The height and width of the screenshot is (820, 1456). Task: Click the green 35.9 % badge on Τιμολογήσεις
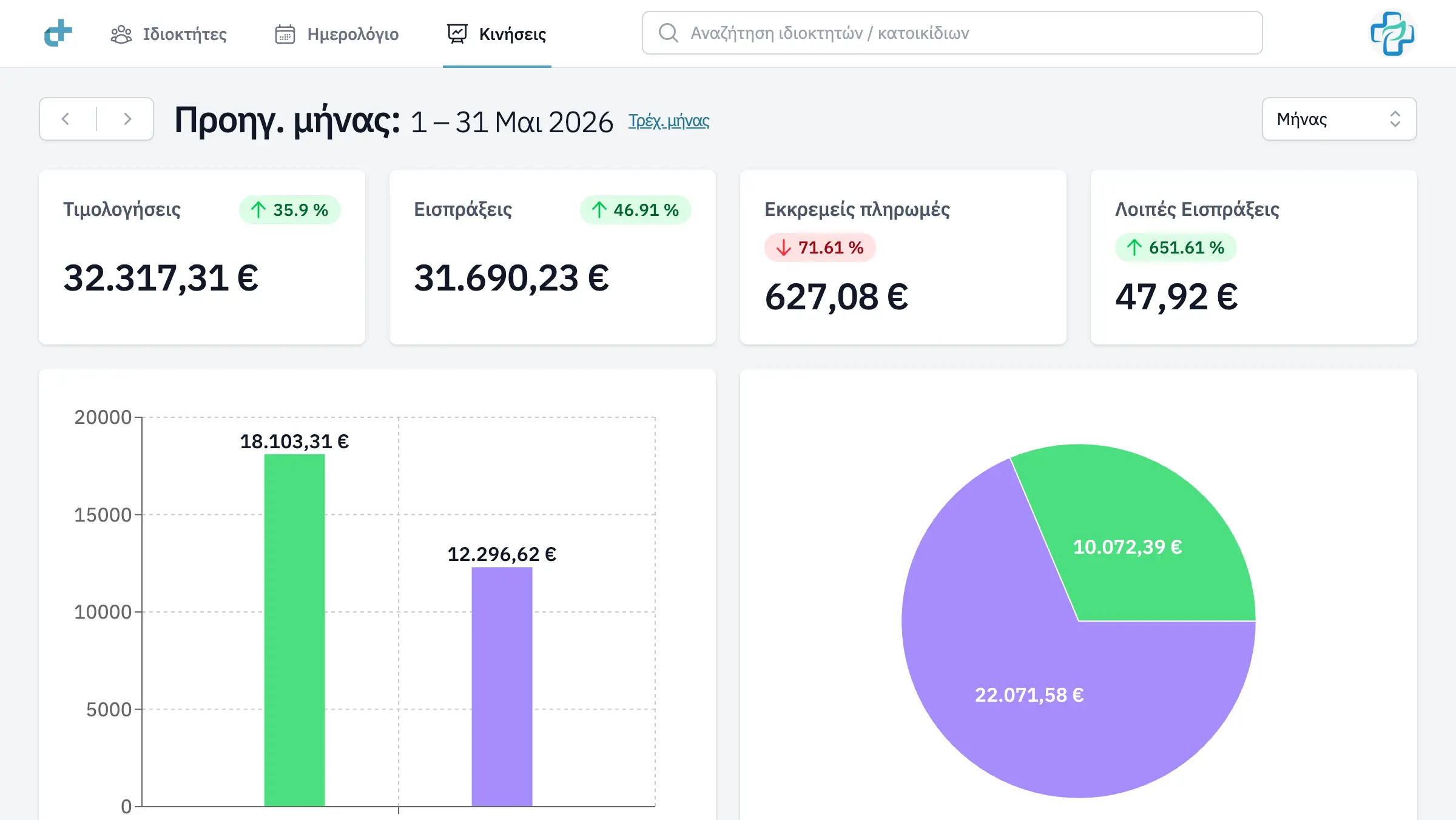[x=289, y=210]
